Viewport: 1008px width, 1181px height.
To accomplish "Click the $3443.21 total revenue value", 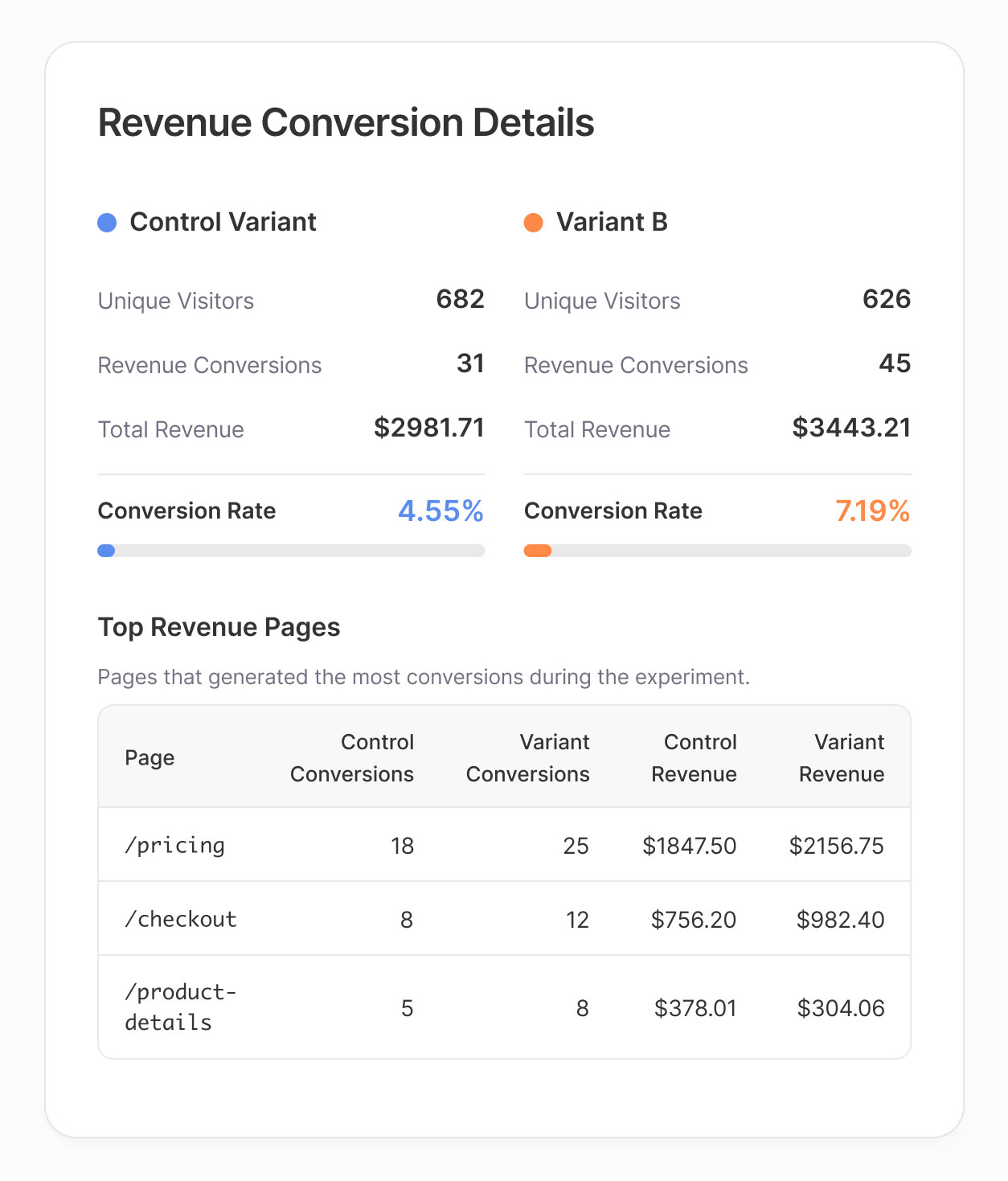I will point(851,428).
